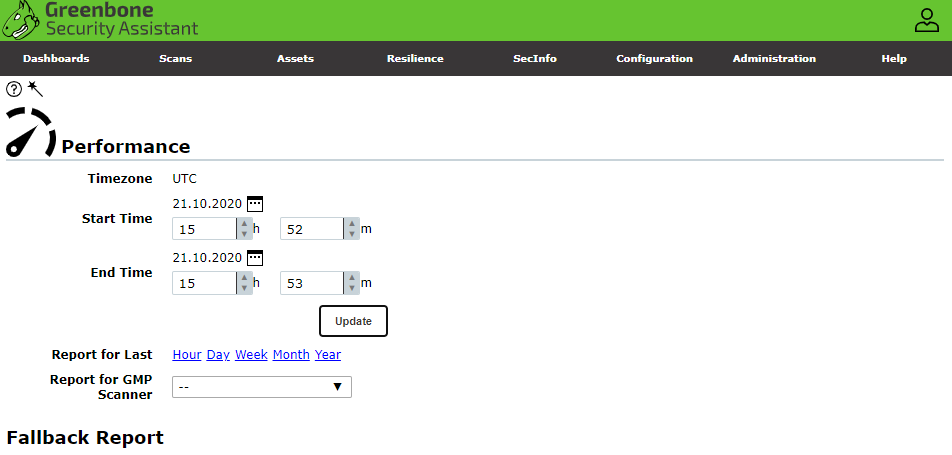This screenshot has height=455, width=952.
Task: Increase End Time hour with stepper
Action: (x=243, y=278)
